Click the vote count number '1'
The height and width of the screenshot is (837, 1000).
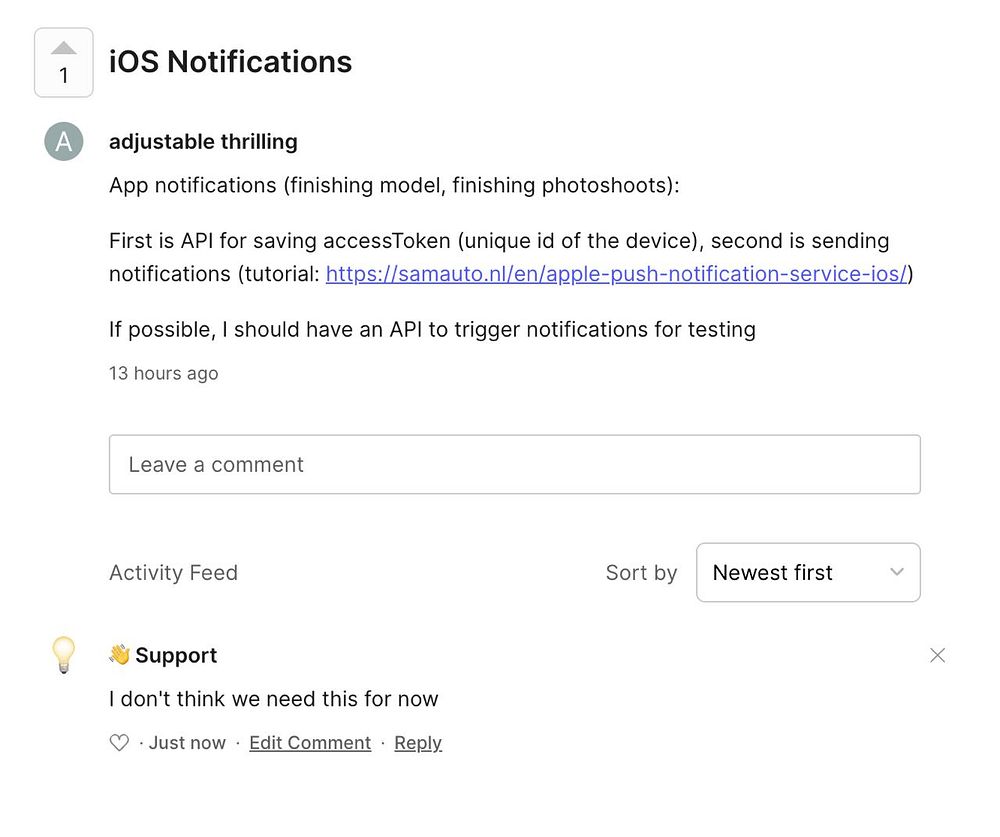point(64,77)
